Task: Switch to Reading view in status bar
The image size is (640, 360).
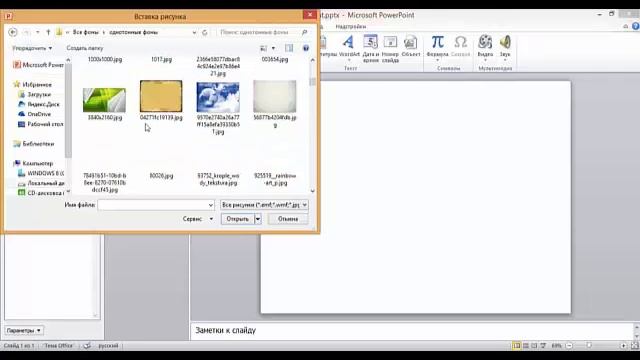Action: tap(534, 346)
